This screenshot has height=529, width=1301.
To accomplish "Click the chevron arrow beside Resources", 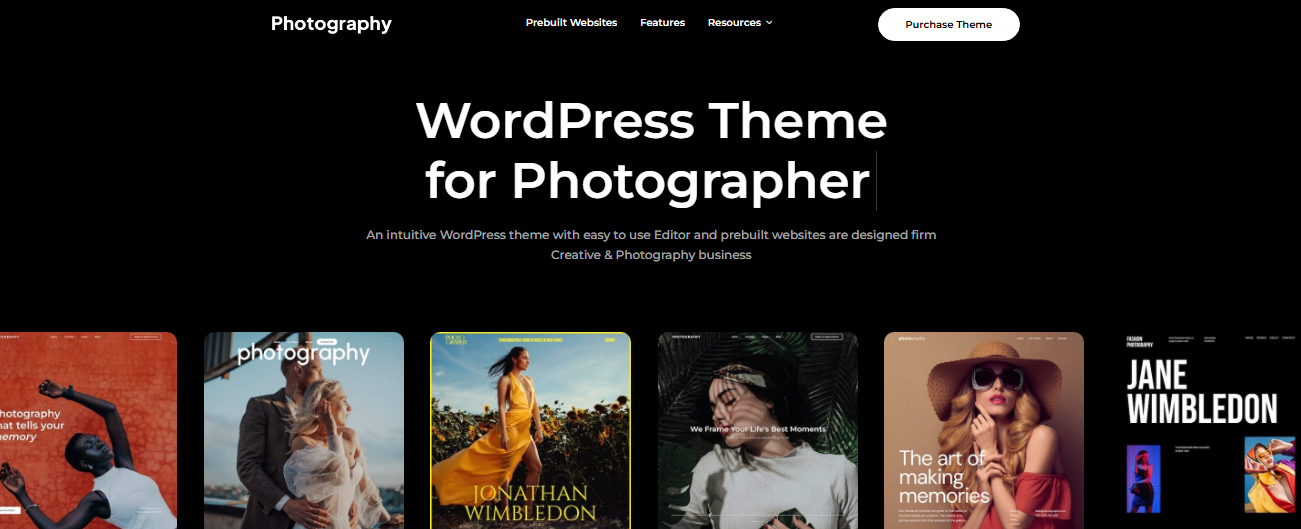I will point(769,23).
